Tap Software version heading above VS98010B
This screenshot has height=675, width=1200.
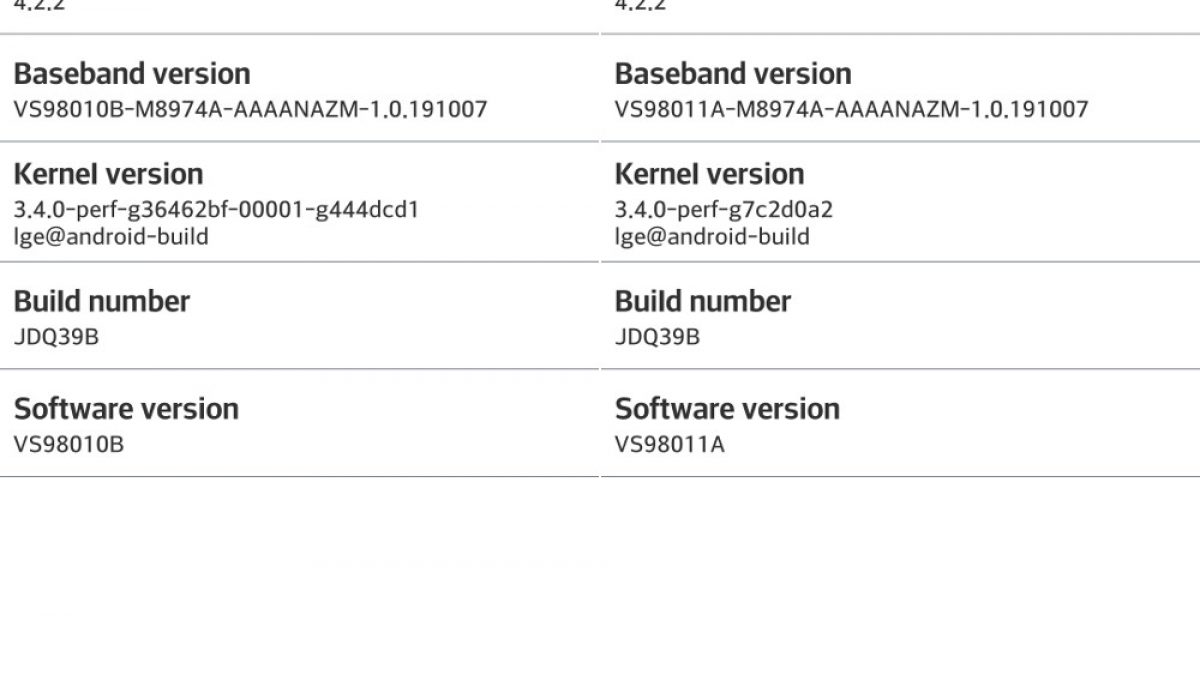[126, 409]
